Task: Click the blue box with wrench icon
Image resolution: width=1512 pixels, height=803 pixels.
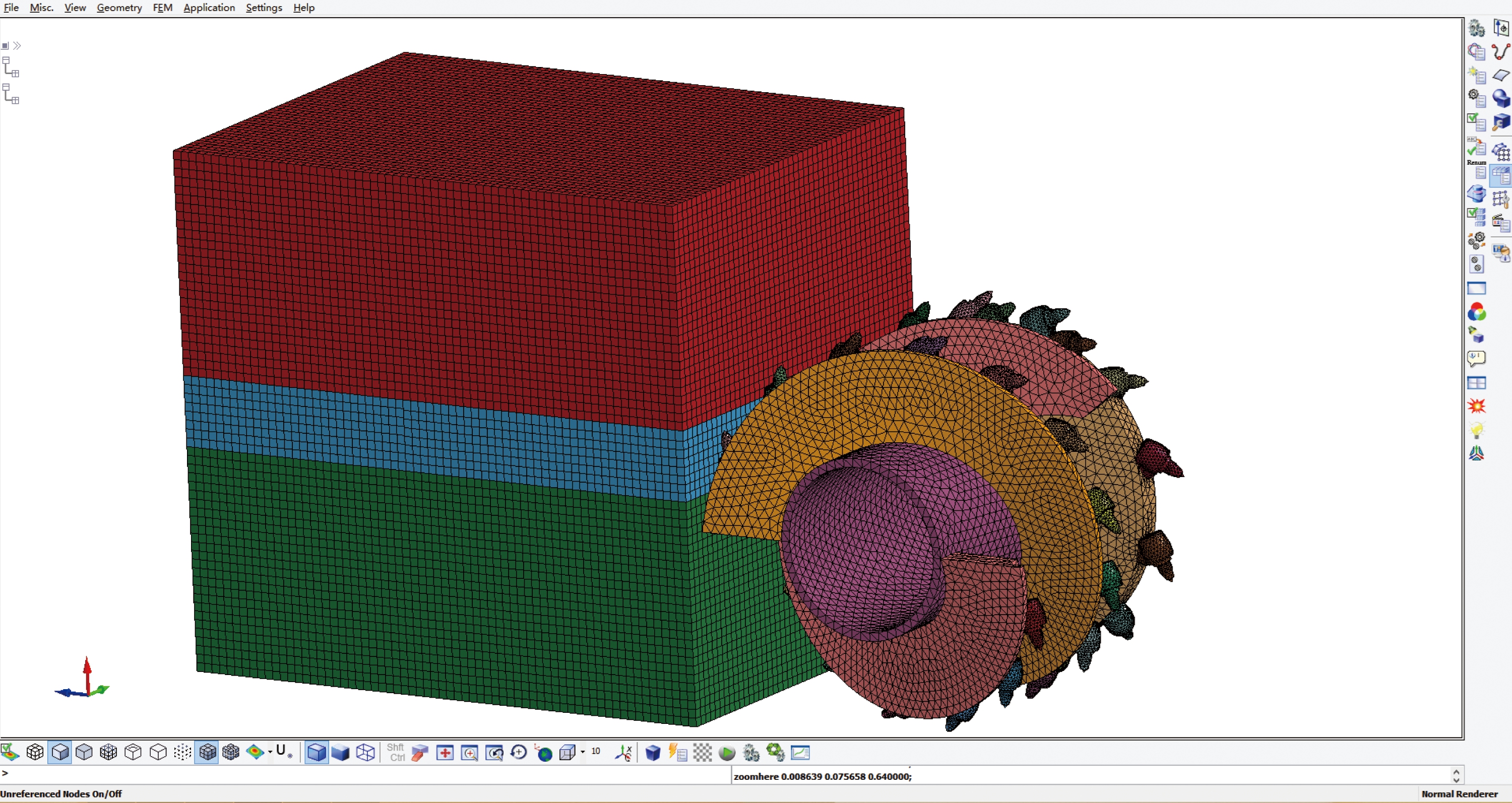Action: click(x=1501, y=122)
